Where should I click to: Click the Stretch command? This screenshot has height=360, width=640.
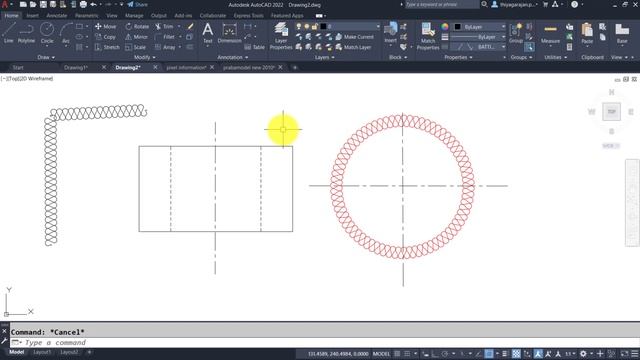107,47
